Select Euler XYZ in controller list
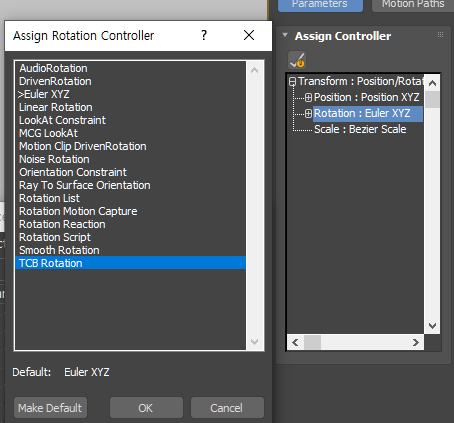Image resolution: width=454 pixels, height=423 pixels. pos(131,94)
